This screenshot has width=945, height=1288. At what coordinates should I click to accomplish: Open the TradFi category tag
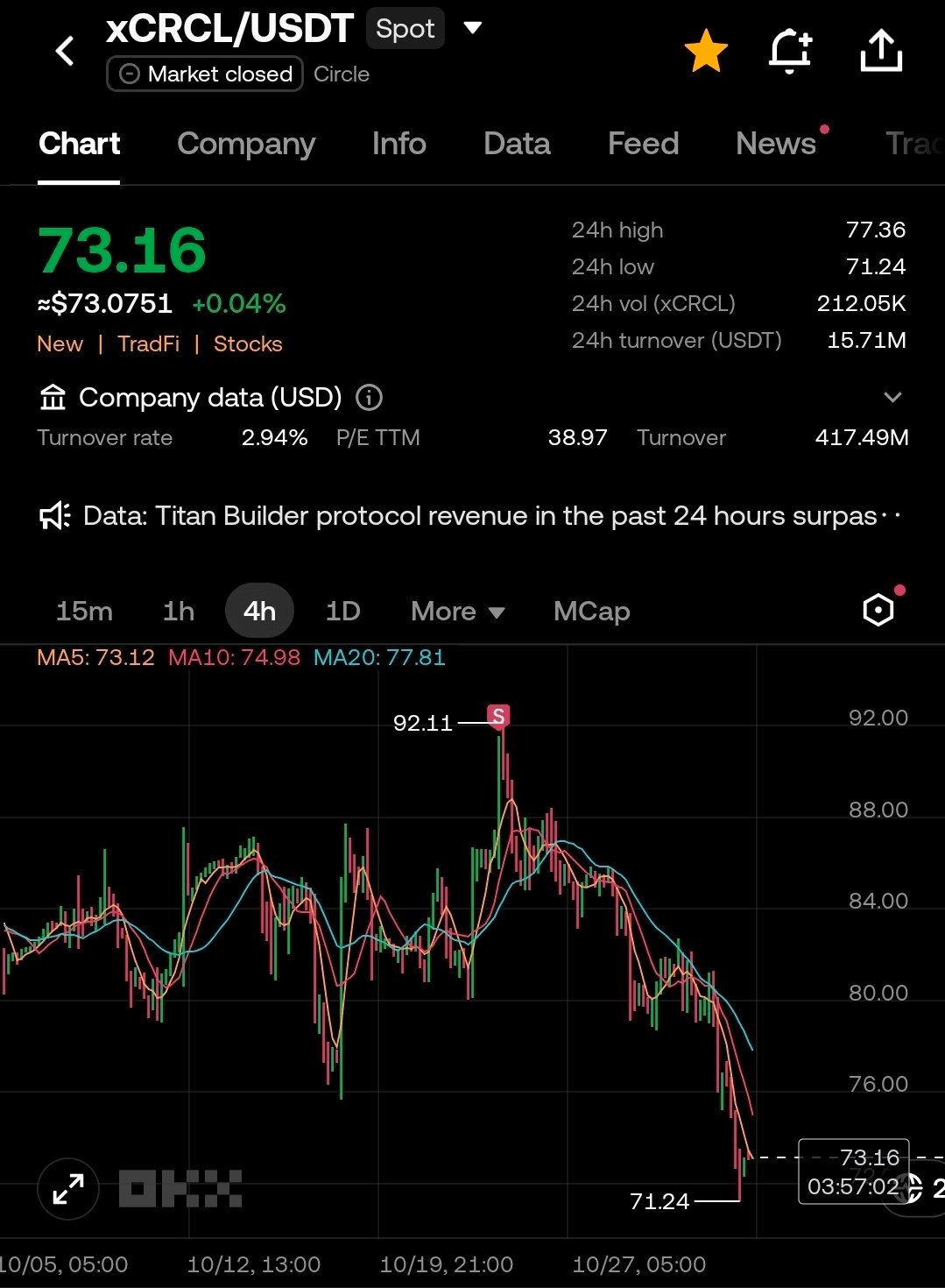tap(149, 344)
